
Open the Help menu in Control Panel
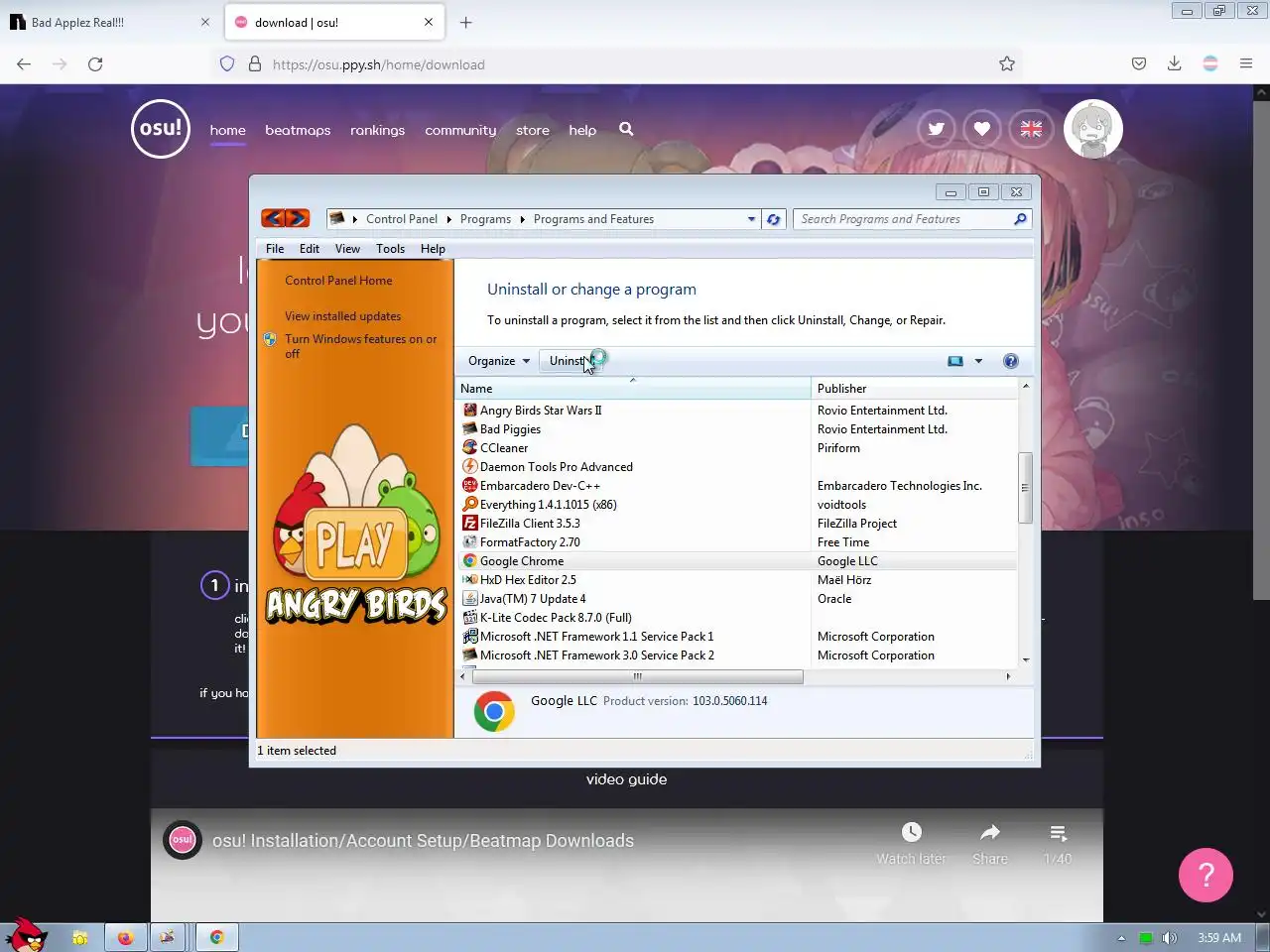(433, 249)
